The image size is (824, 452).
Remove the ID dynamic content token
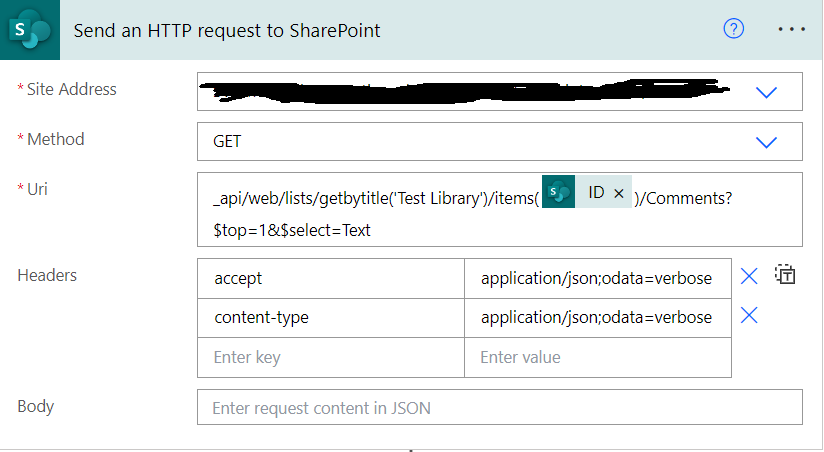click(x=618, y=193)
